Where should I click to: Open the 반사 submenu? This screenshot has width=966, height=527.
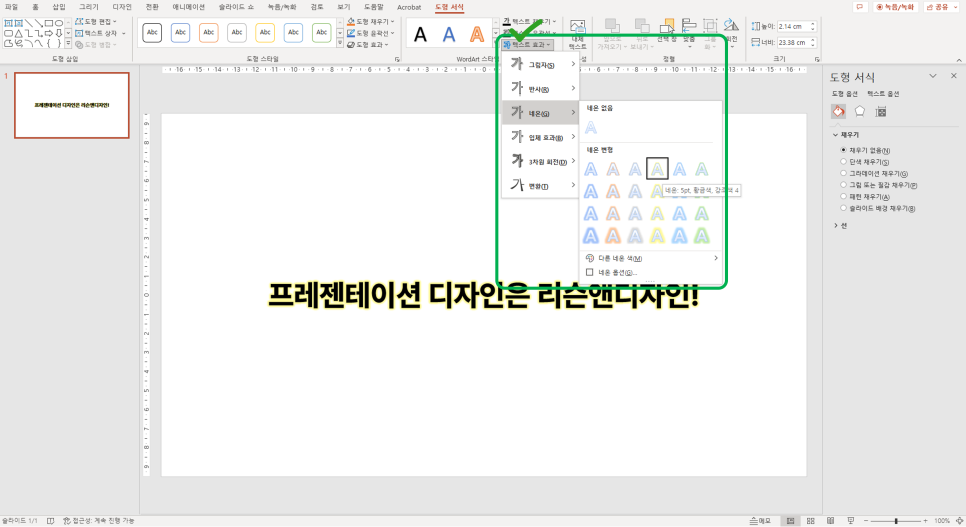(x=540, y=89)
